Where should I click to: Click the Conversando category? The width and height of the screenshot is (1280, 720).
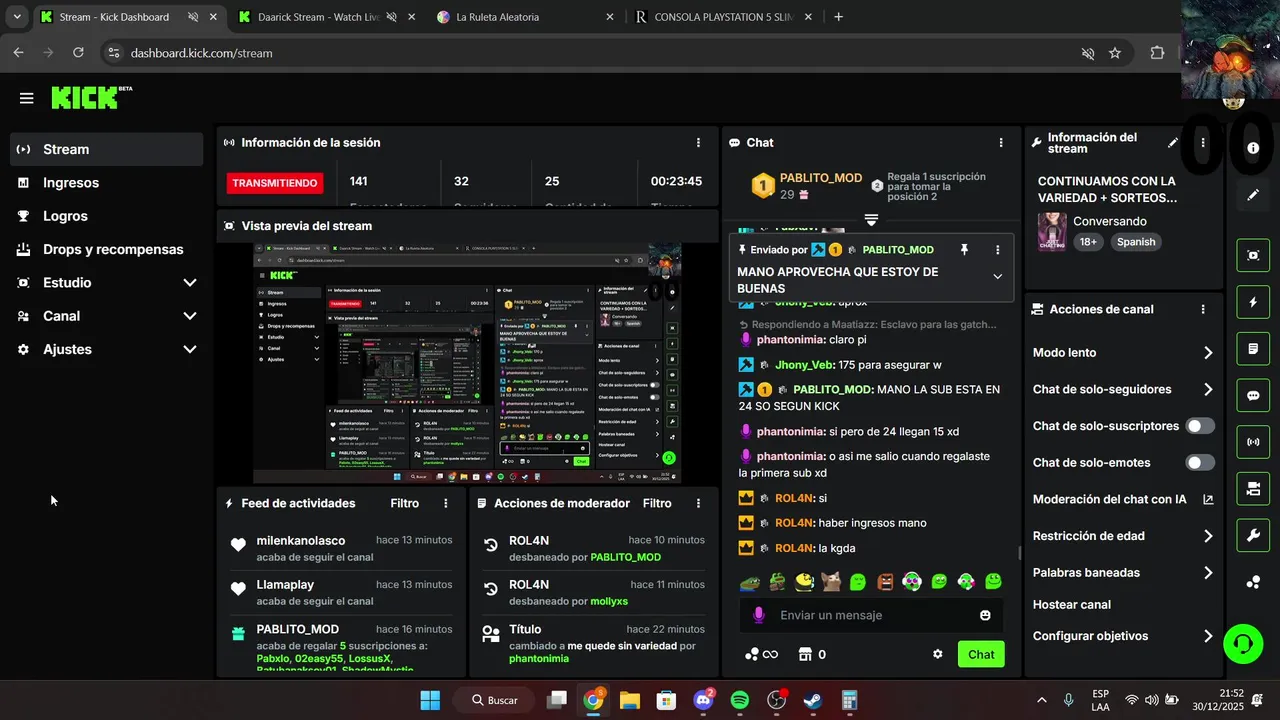click(x=1110, y=221)
